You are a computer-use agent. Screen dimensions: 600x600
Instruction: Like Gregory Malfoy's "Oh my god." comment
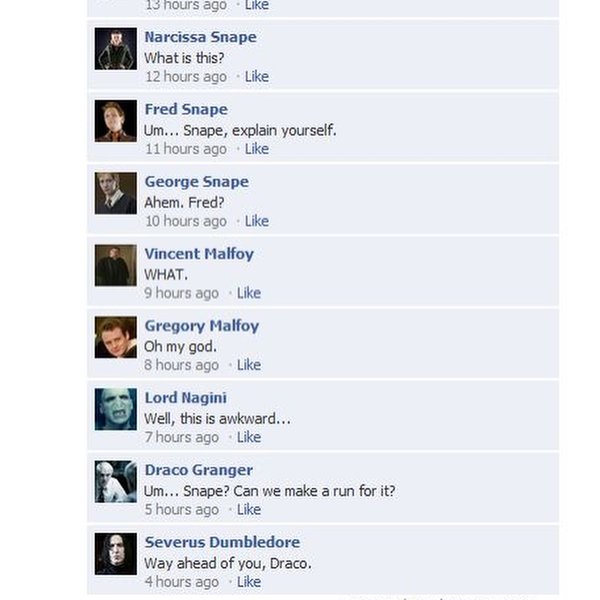pyautogui.click(x=249, y=365)
